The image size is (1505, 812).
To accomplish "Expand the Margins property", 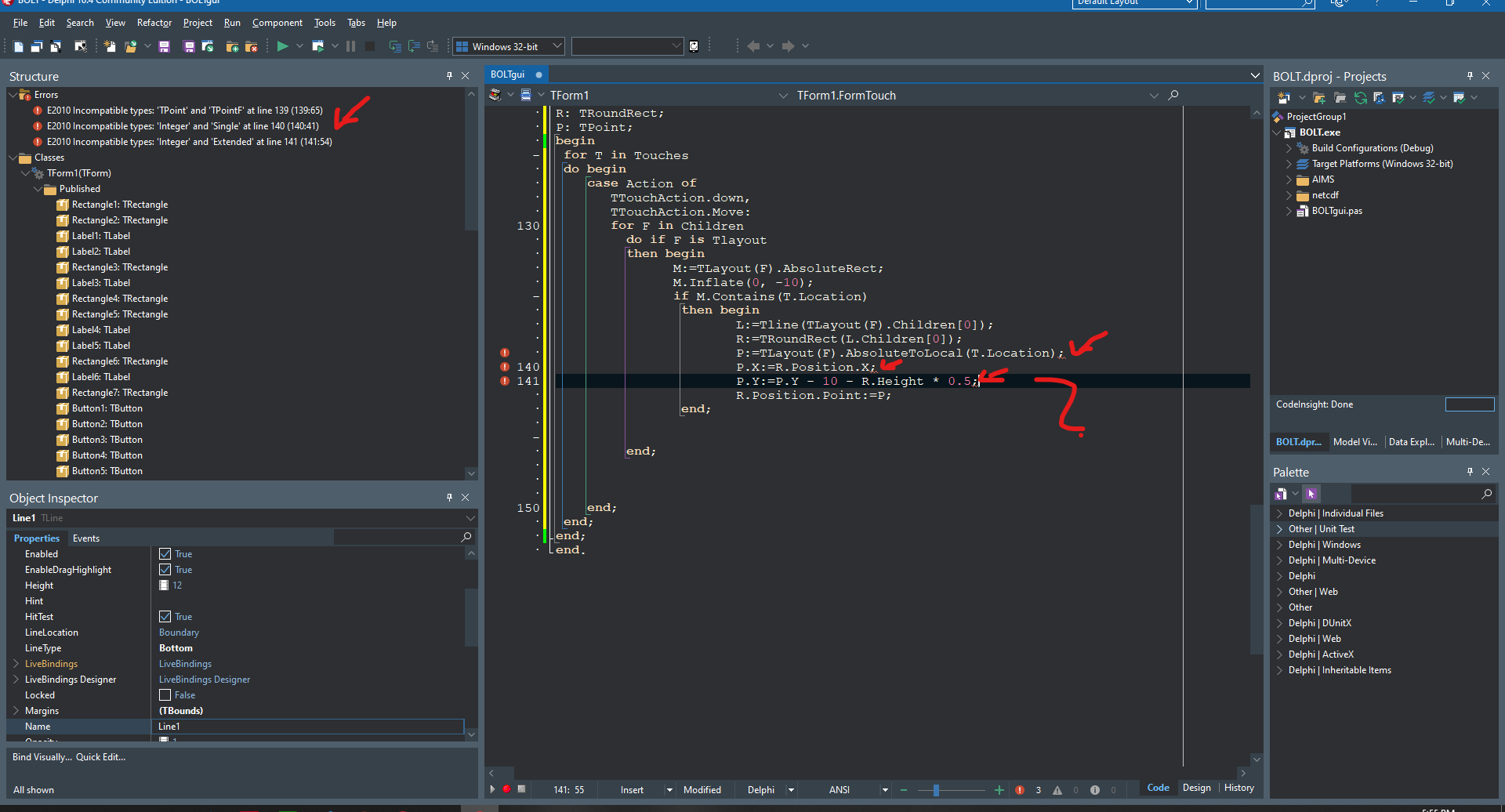I will pos(16,711).
